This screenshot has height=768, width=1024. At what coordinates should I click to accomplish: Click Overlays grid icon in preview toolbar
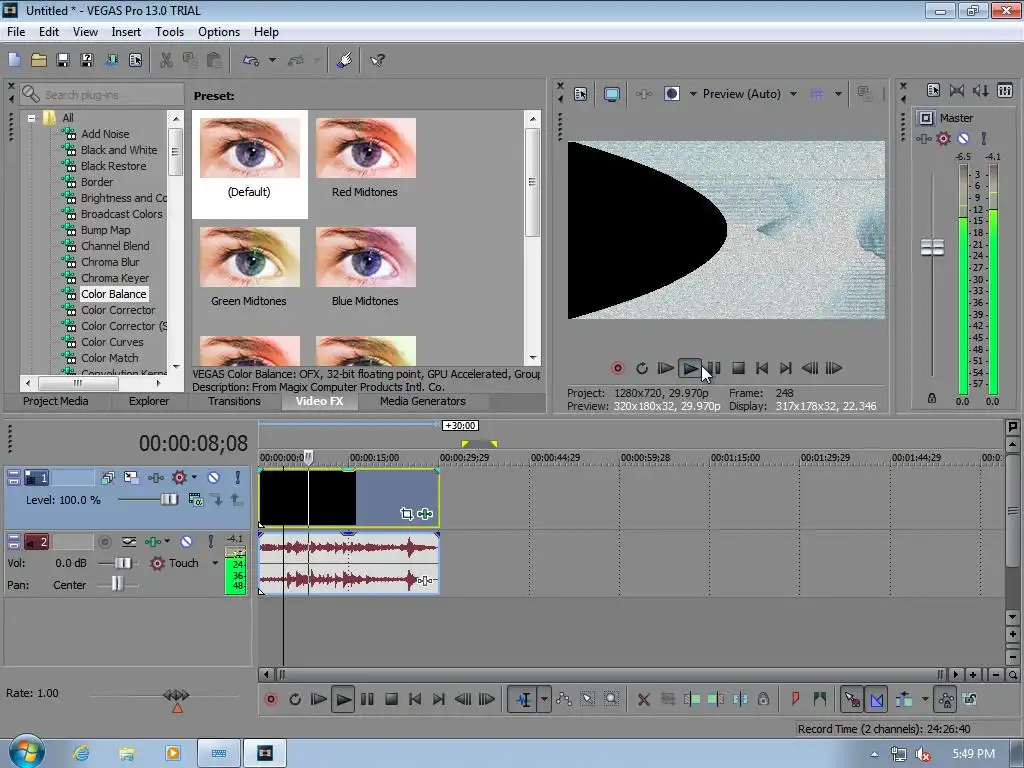(x=816, y=94)
